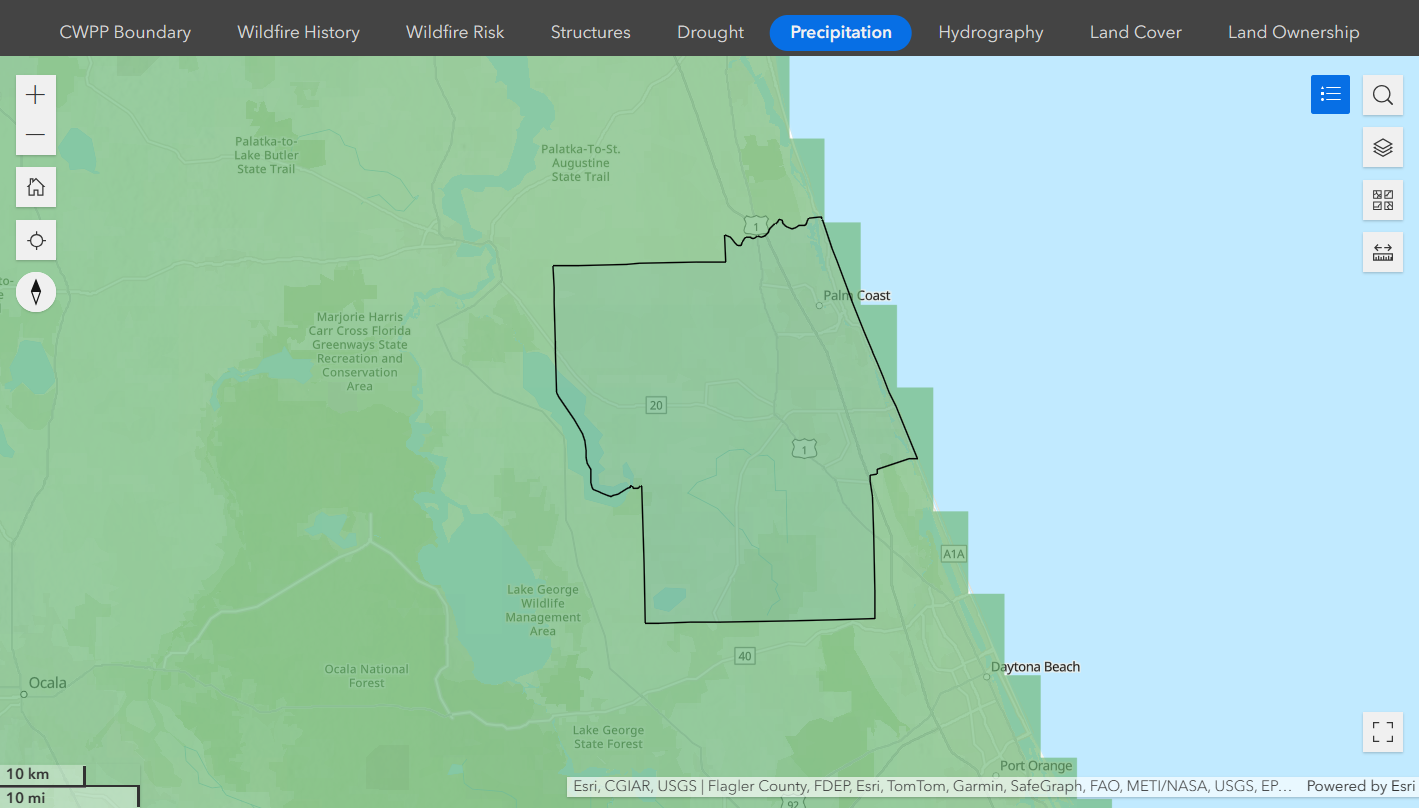Image resolution: width=1419 pixels, height=808 pixels.
Task: Open the Land Cover tab
Action: [1135, 32]
